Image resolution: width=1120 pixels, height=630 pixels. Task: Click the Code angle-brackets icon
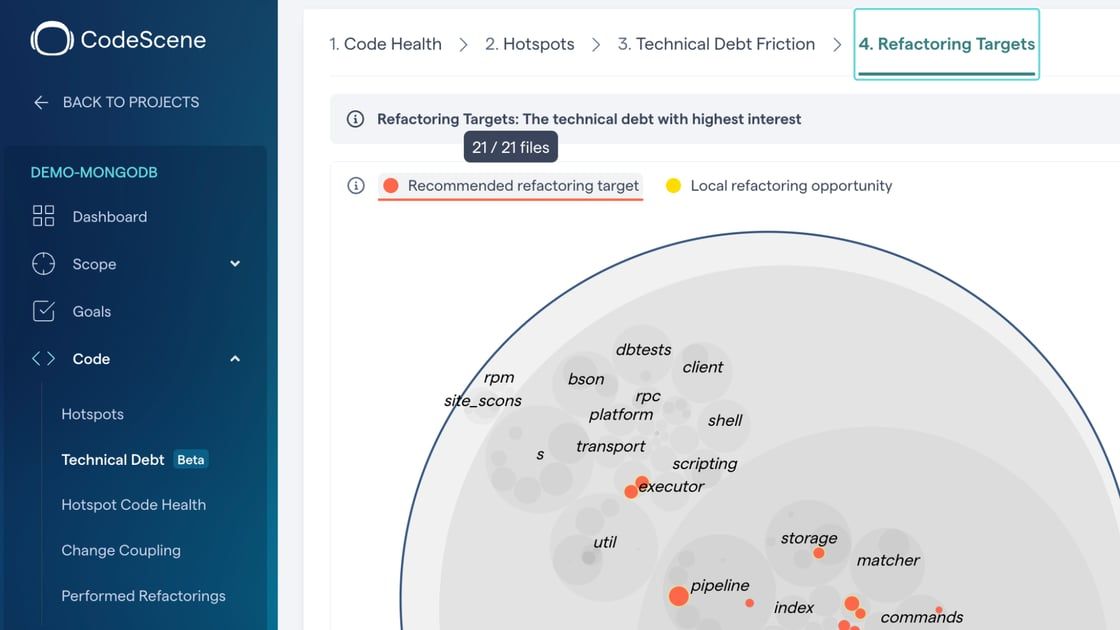[x=43, y=359]
